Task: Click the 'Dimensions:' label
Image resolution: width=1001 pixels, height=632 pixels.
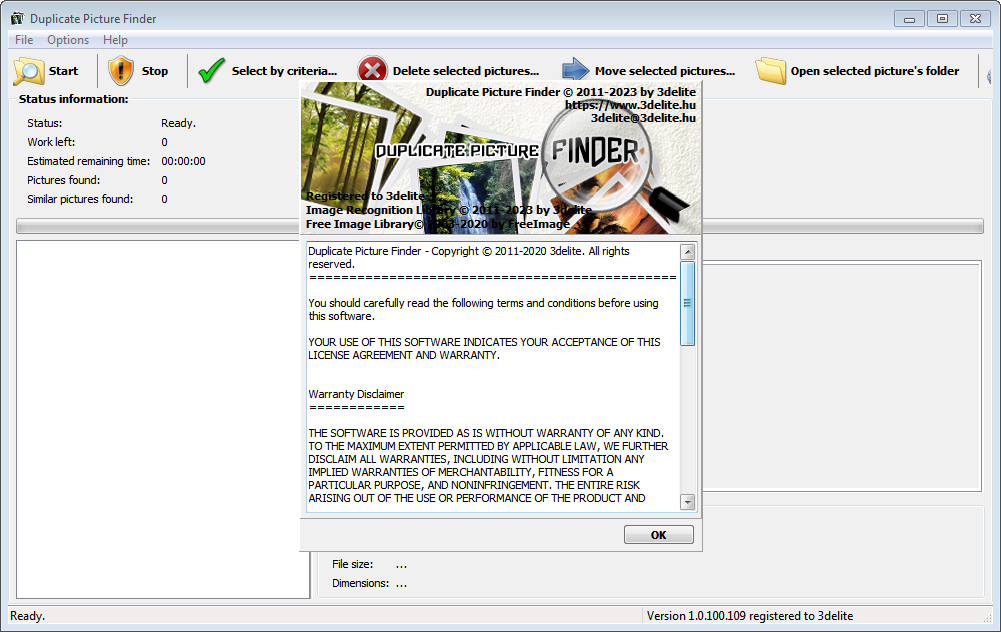Action: (x=360, y=583)
